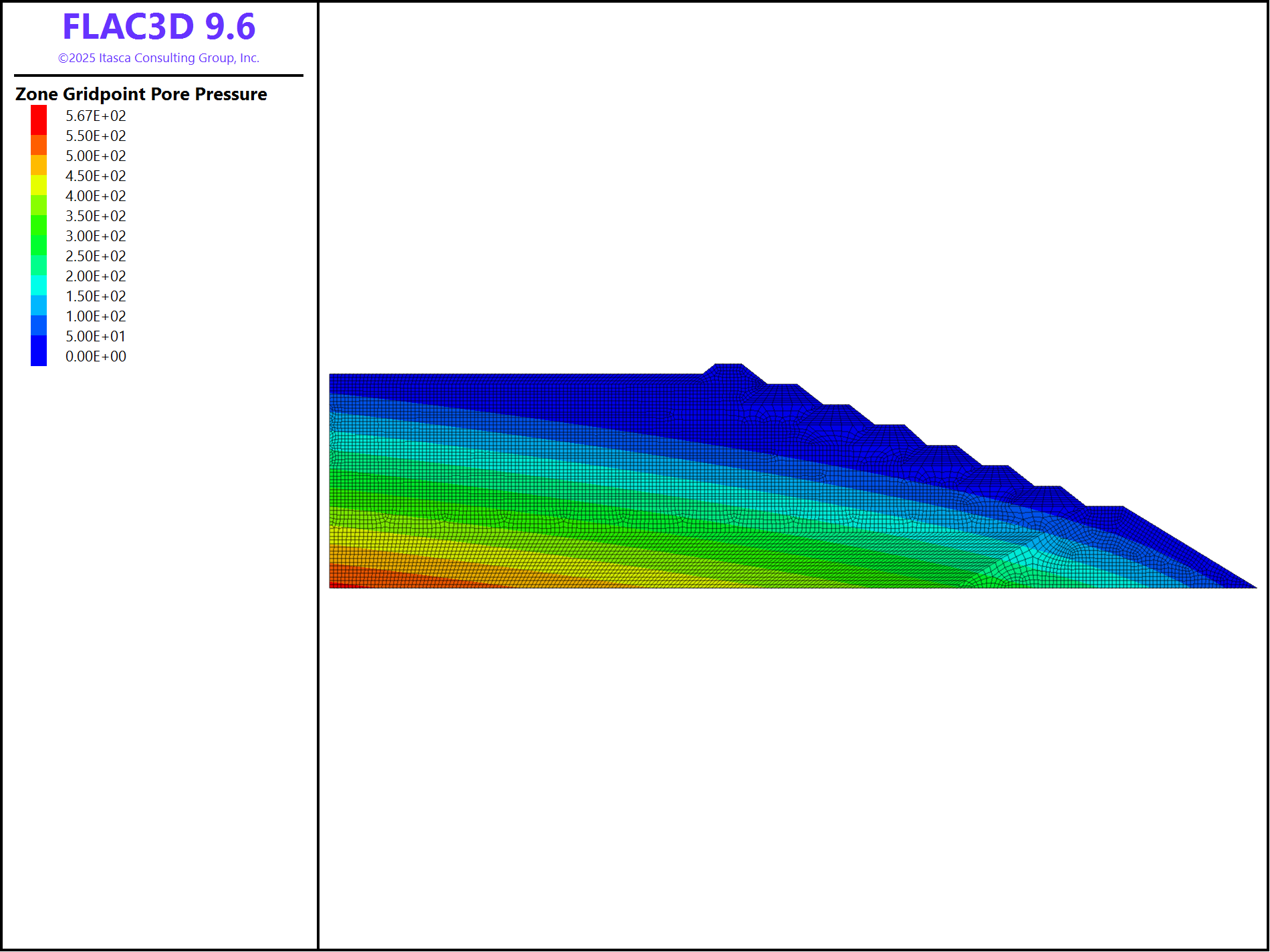Image resolution: width=1270 pixels, height=952 pixels.
Task: Click the 4.00E+02 legend label
Action: [x=96, y=196]
